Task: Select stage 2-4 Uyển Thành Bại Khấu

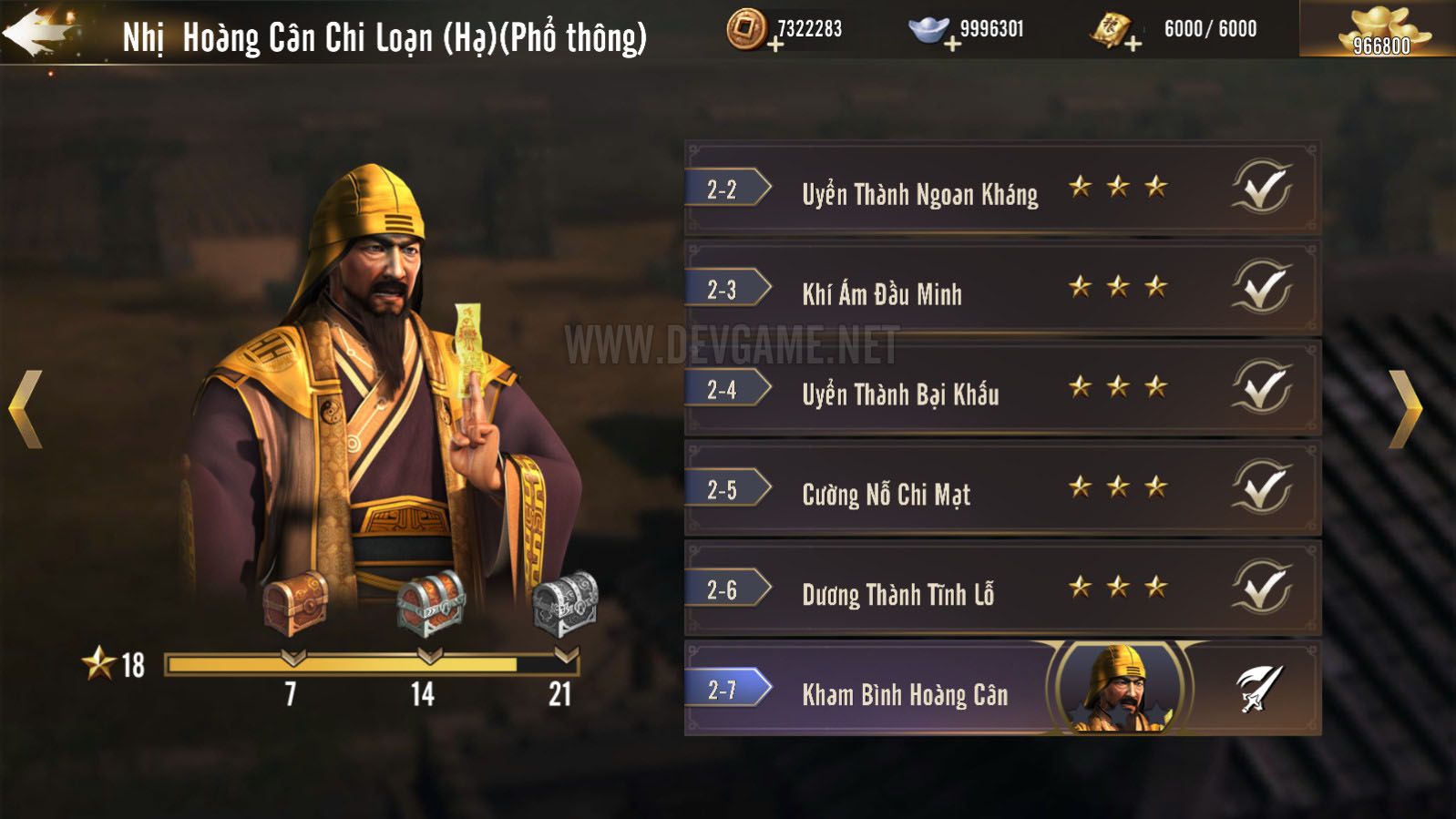Action: tap(1002, 389)
